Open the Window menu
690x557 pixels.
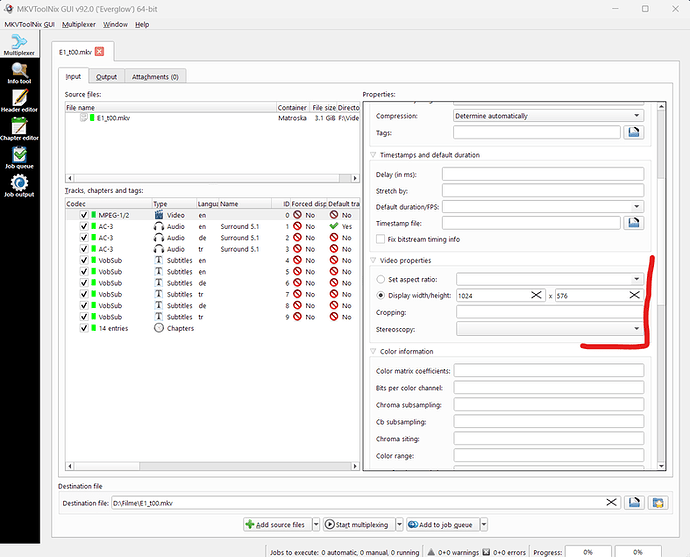tap(115, 24)
